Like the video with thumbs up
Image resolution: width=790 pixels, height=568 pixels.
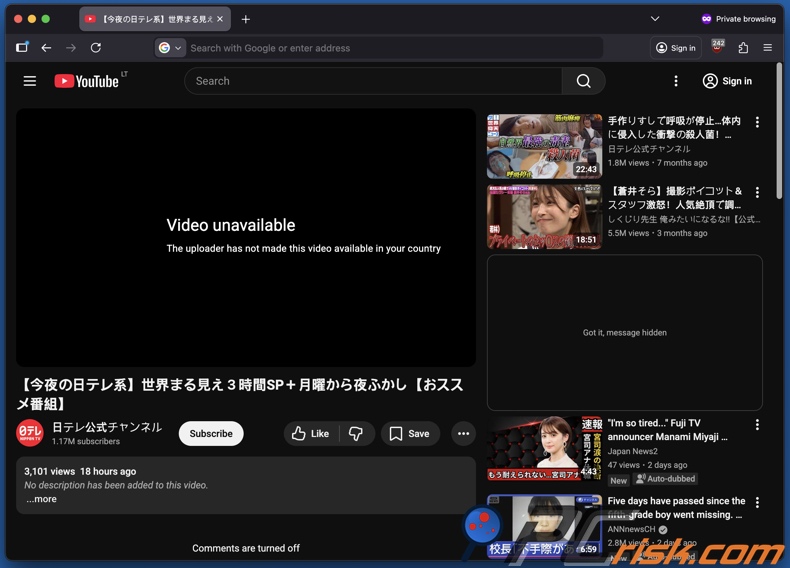click(310, 433)
